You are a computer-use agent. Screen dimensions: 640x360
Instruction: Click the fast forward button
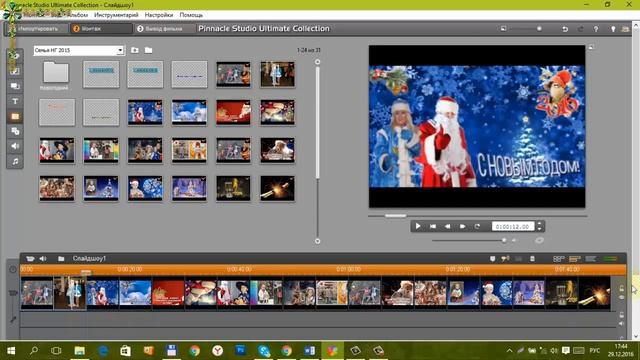(462, 226)
